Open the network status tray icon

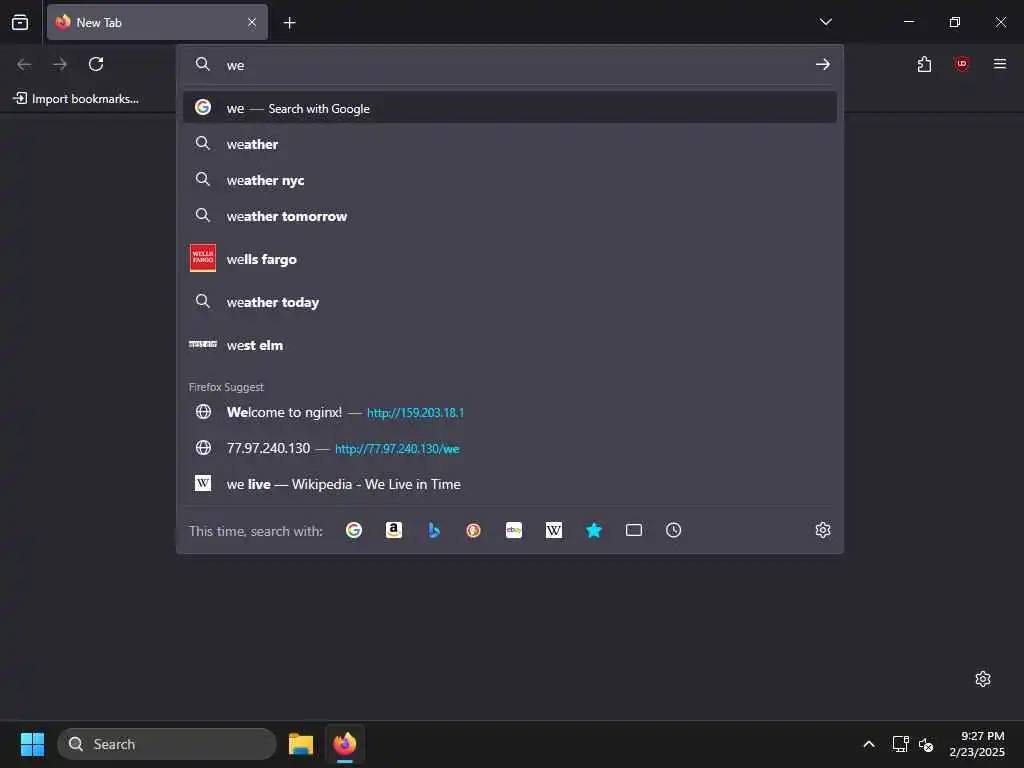pos(901,744)
